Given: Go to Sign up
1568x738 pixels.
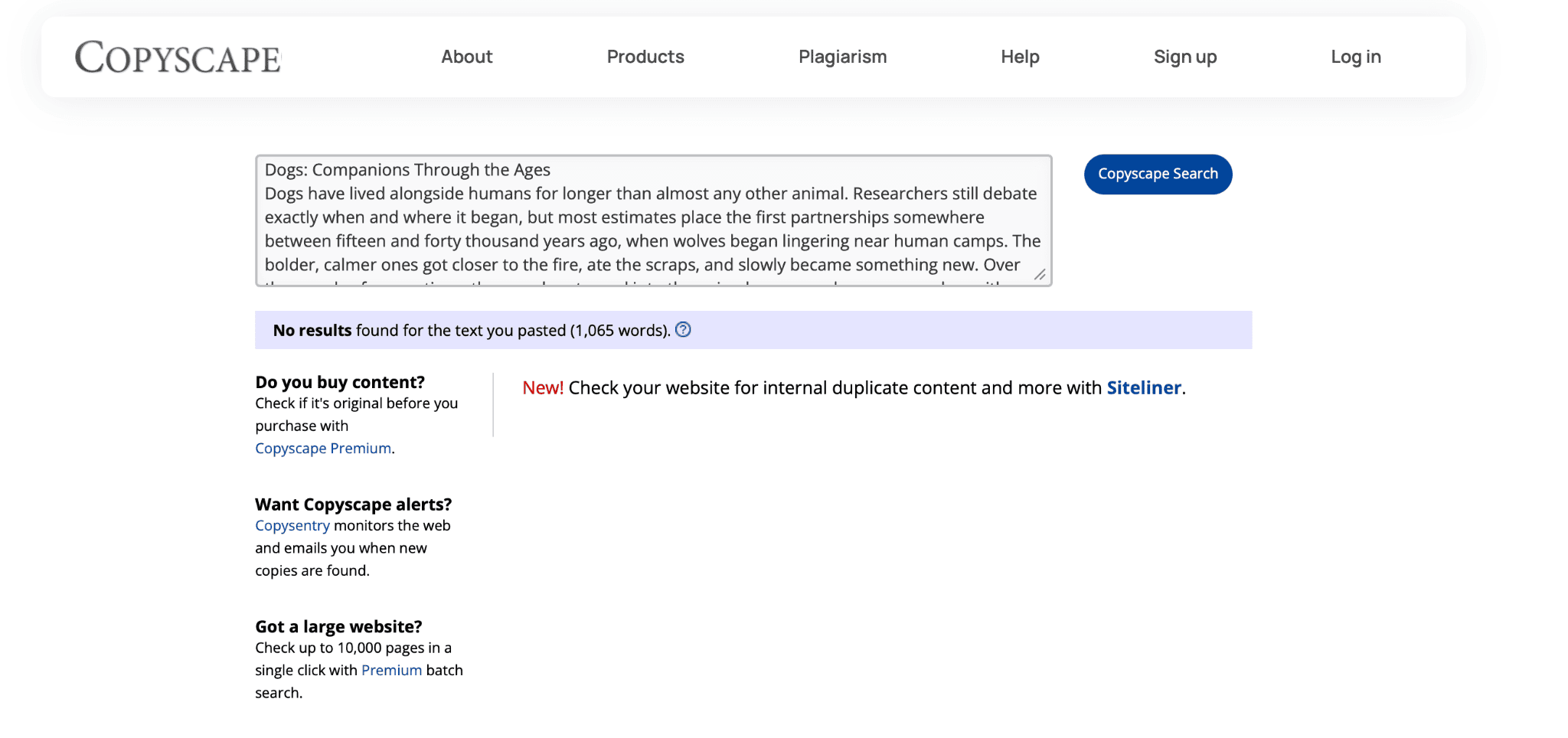Looking at the screenshot, I should tap(1185, 57).
